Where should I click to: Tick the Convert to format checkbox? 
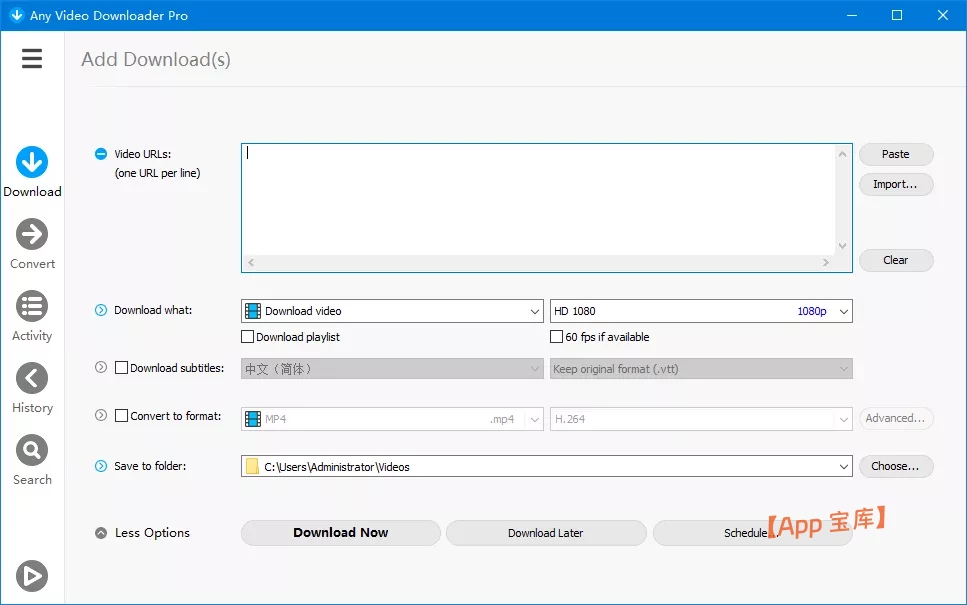click(122, 416)
